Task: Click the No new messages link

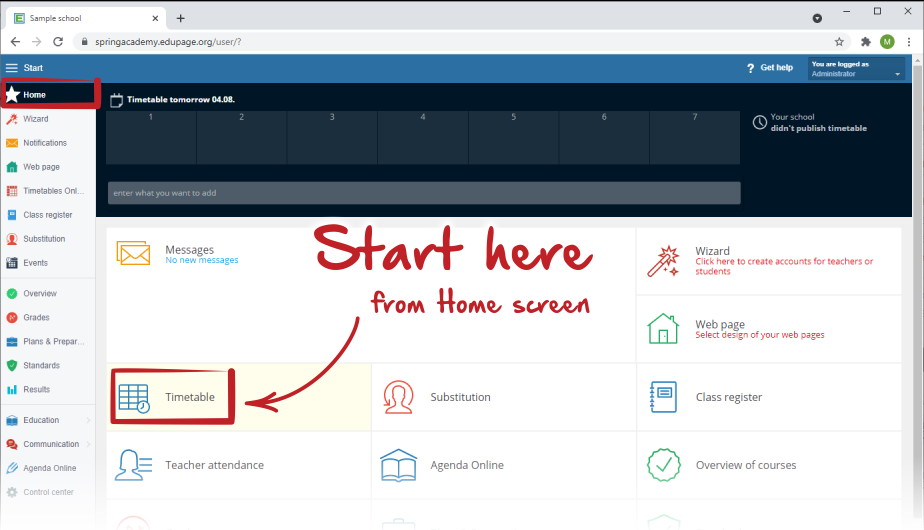Action: tap(202, 260)
